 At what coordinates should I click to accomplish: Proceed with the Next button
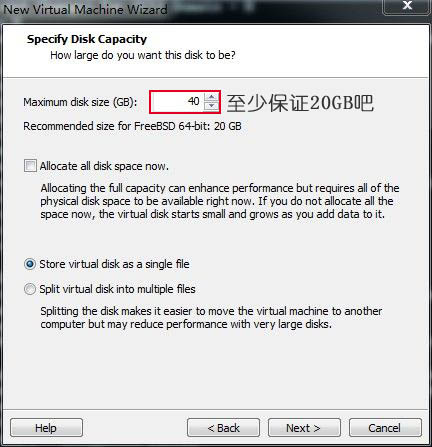coord(304,428)
